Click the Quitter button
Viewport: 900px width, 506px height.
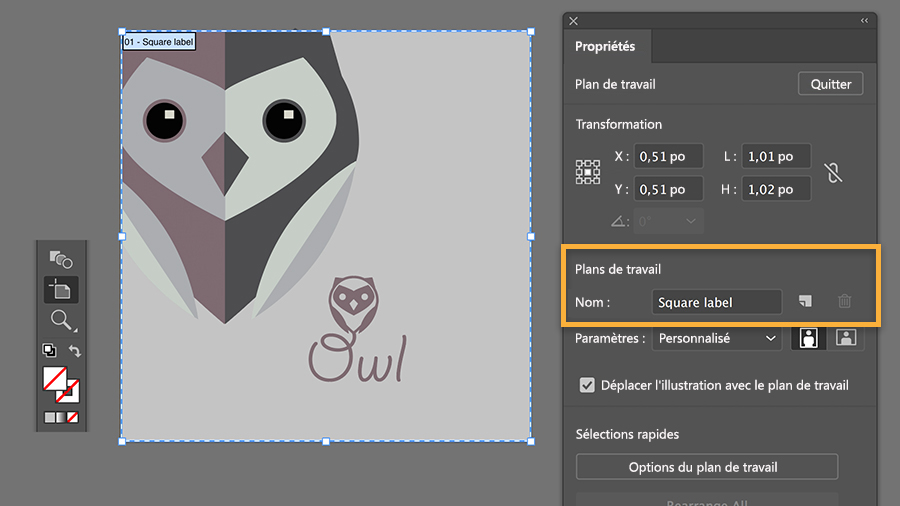(831, 84)
